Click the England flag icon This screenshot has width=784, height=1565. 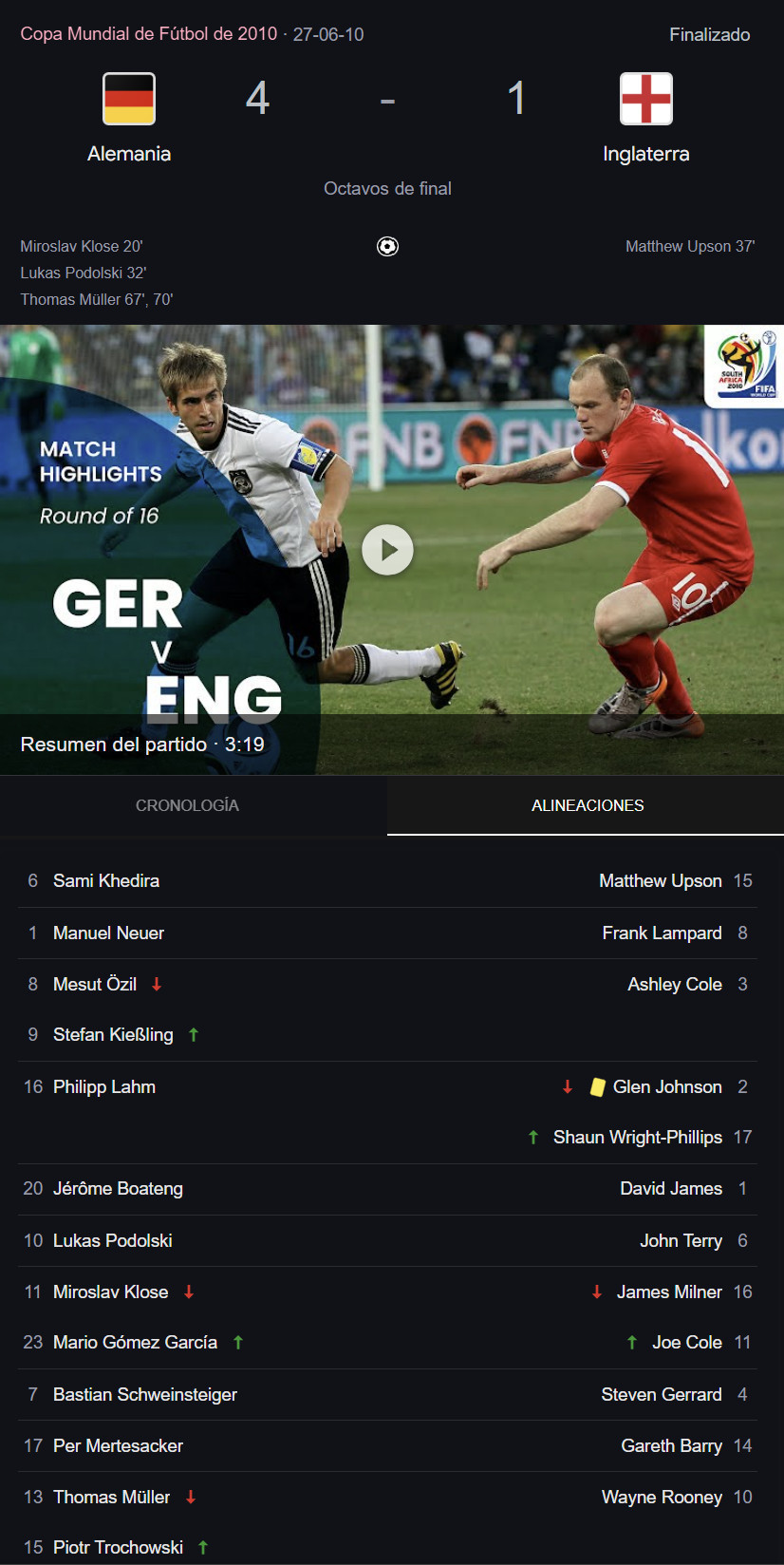pos(646,99)
